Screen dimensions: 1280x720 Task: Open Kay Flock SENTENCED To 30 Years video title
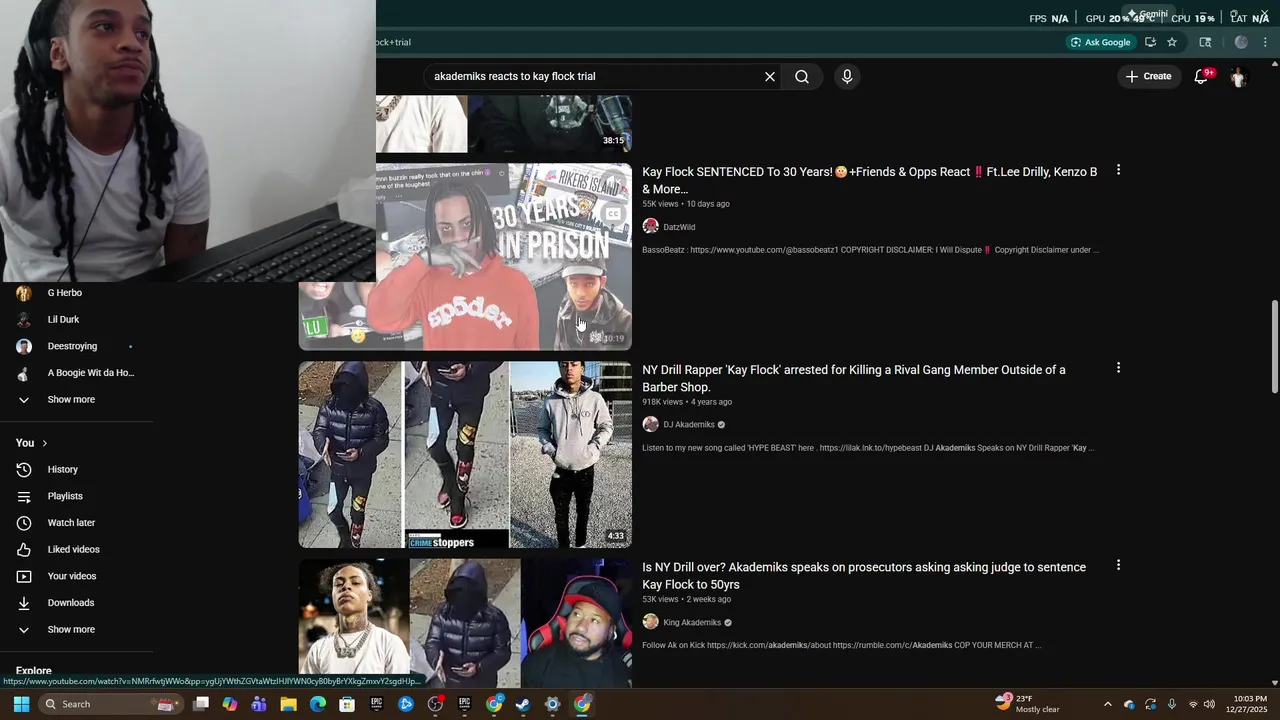click(870, 180)
